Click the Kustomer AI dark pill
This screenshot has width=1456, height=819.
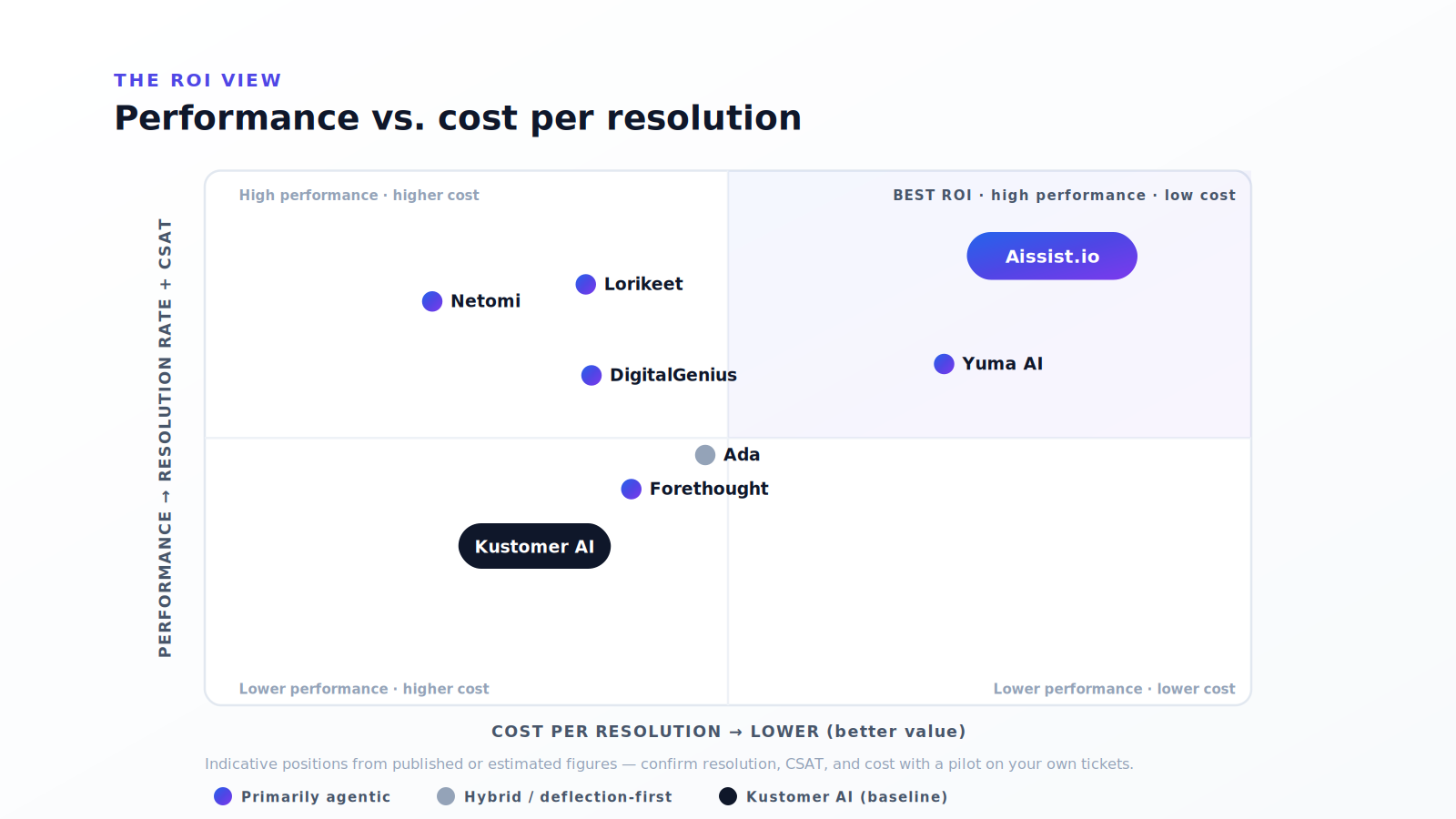tap(534, 546)
